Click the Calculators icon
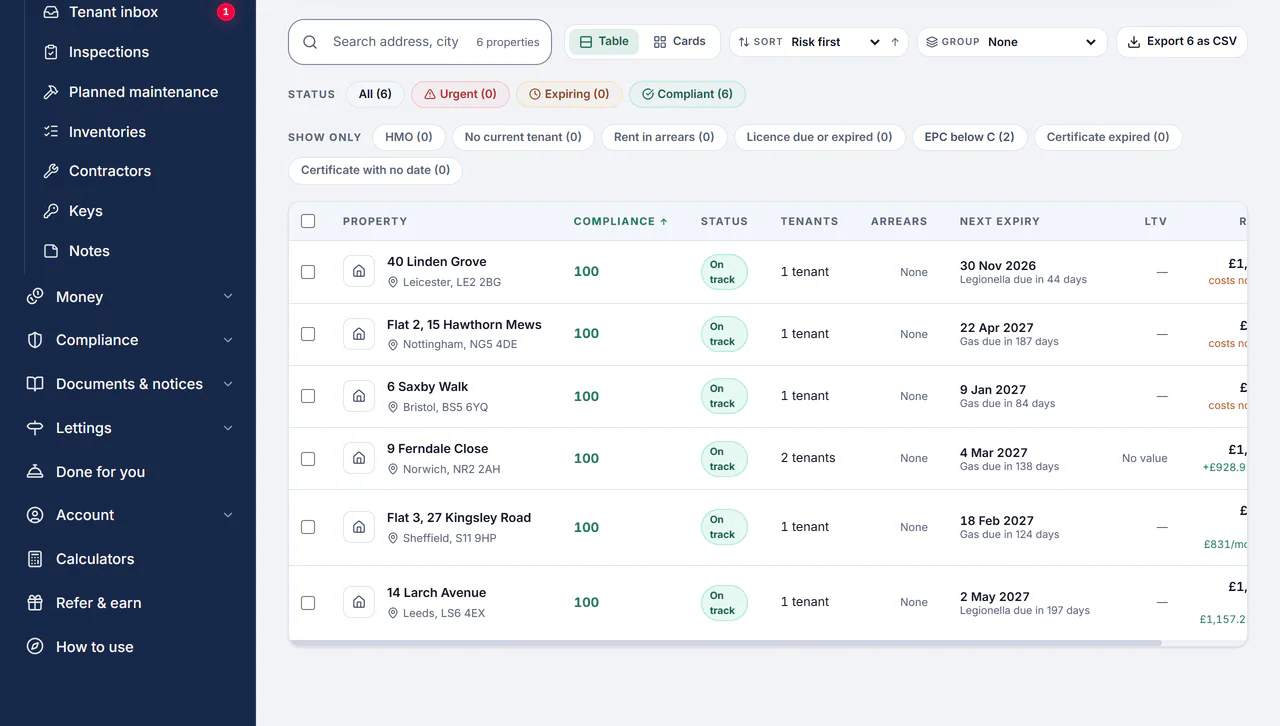The height and width of the screenshot is (726, 1280). click(x=35, y=559)
